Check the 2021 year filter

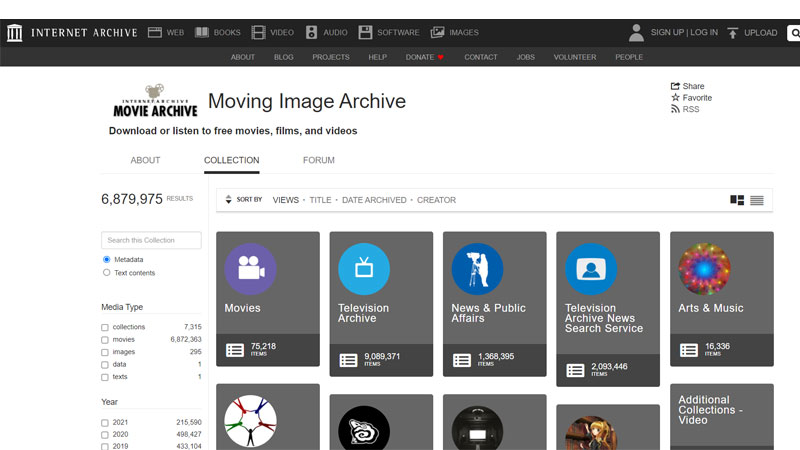(105, 423)
